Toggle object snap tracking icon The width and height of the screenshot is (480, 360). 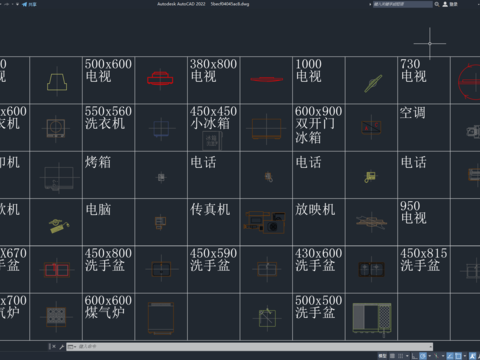pyautogui.click(x=450, y=356)
